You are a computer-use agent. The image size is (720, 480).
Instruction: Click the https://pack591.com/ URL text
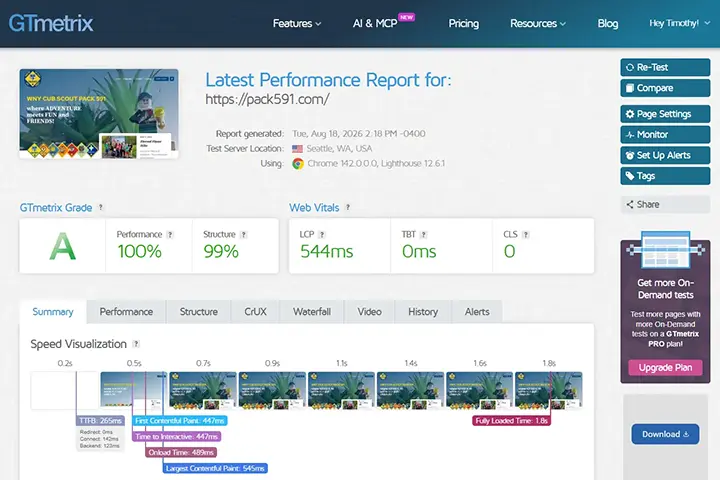coord(267,99)
